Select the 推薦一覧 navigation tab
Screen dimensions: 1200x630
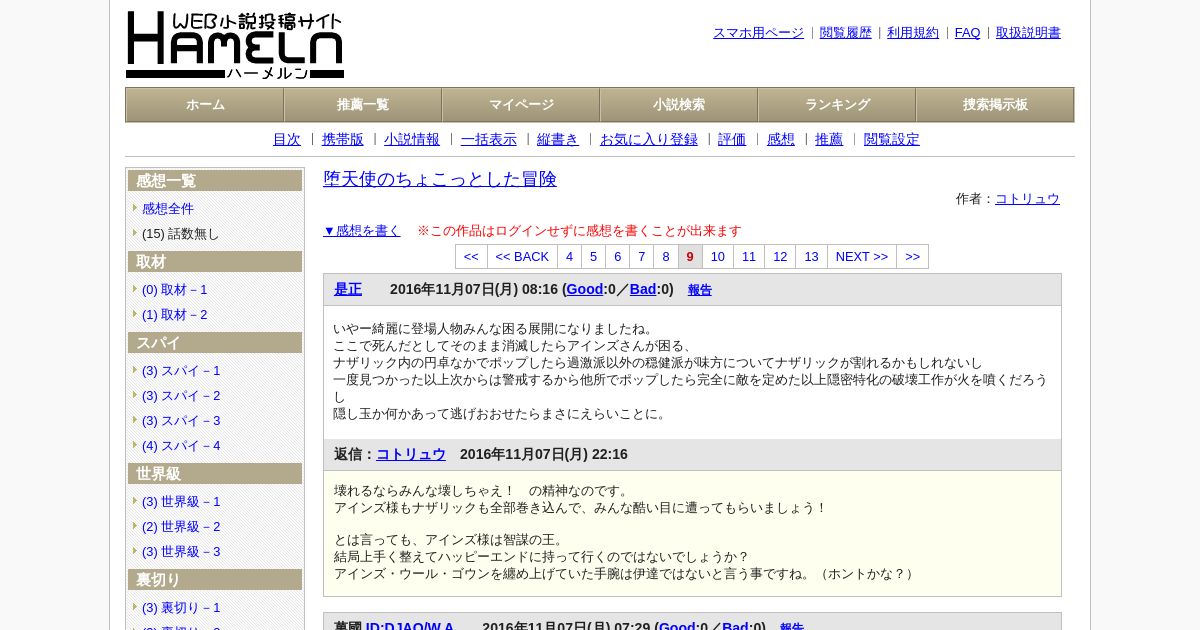363,105
